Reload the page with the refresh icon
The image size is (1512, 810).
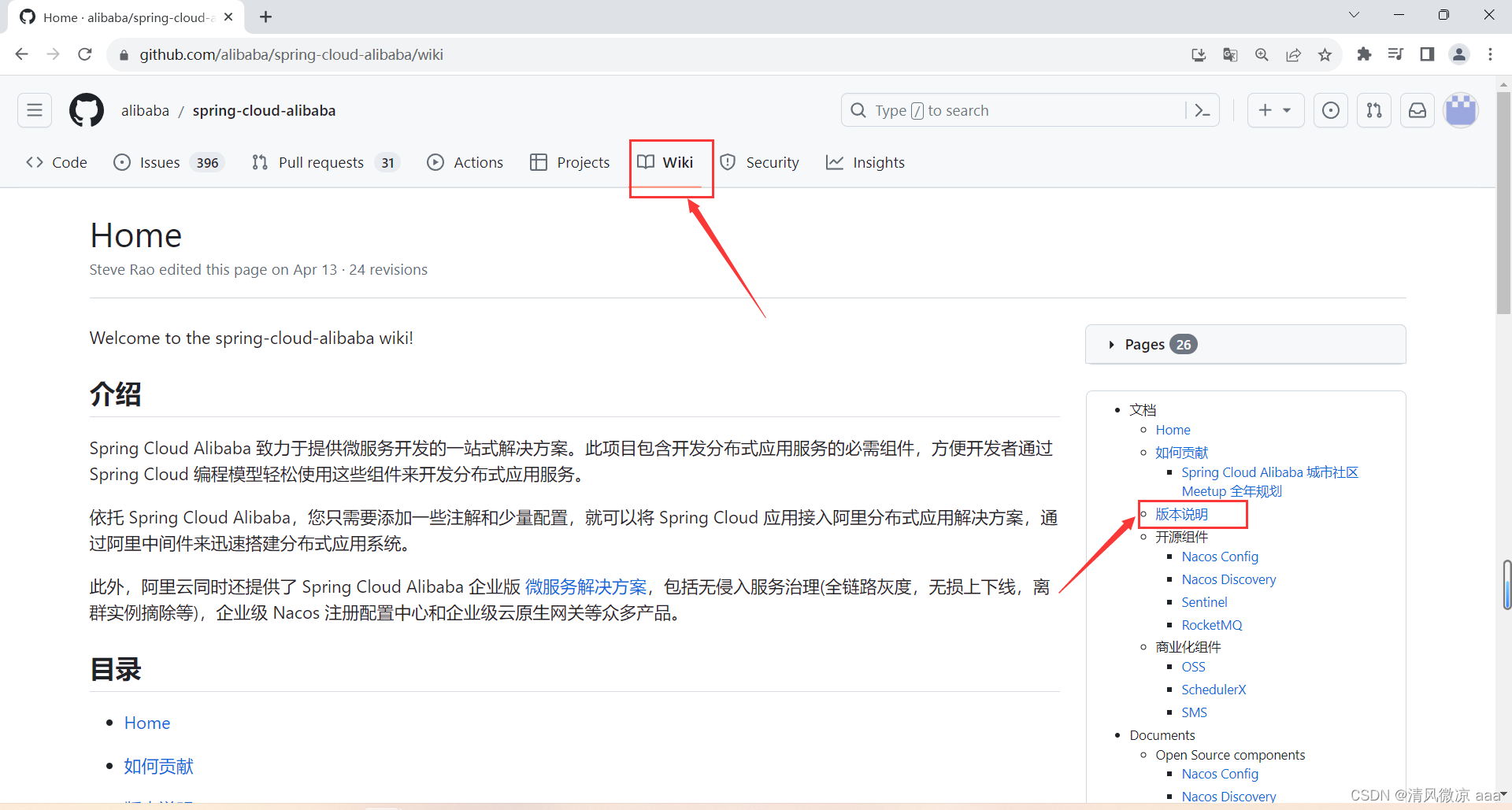tap(85, 54)
